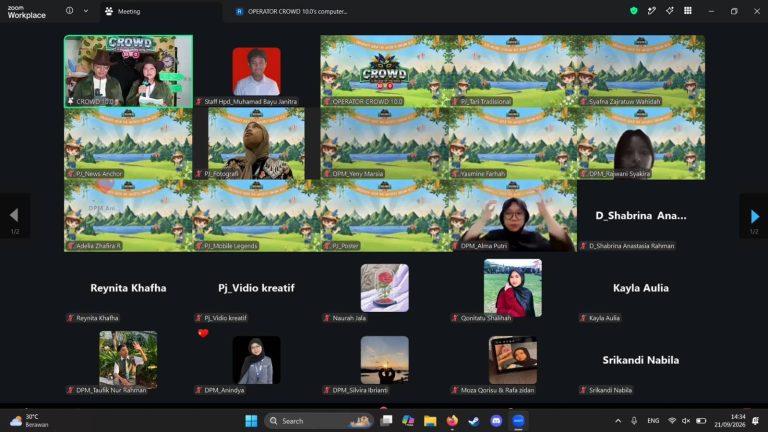Open the annotate pen icon in title bar

[651, 11]
